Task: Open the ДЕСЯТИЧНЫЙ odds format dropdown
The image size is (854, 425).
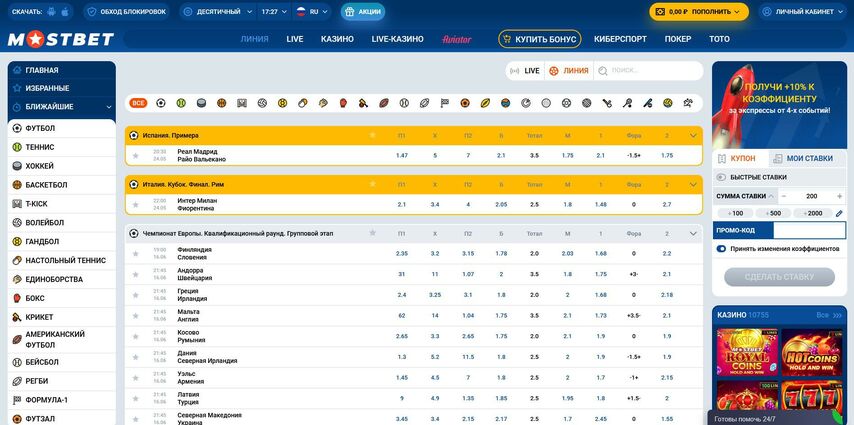Action: [x=218, y=11]
